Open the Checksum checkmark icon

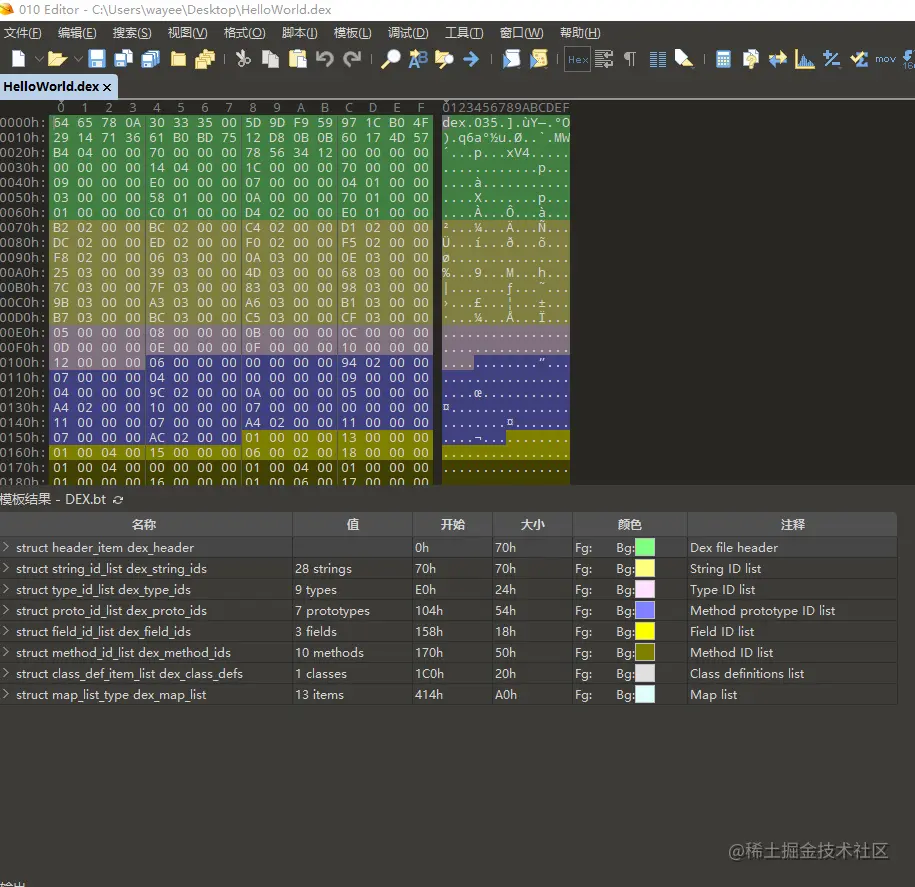(858, 59)
